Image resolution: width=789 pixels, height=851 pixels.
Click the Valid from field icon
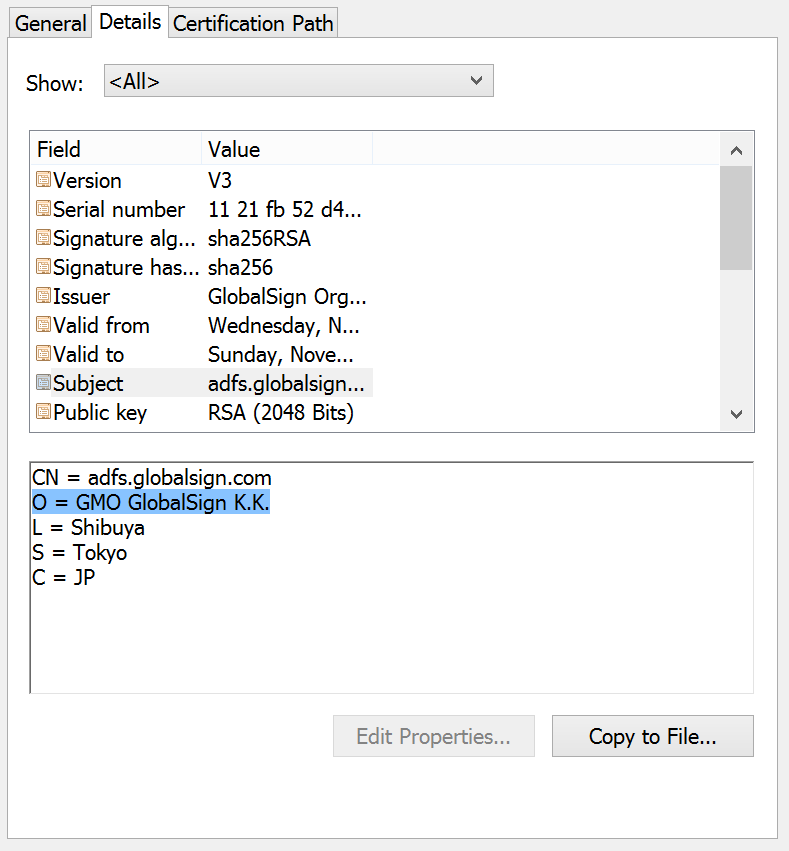(43, 326)
